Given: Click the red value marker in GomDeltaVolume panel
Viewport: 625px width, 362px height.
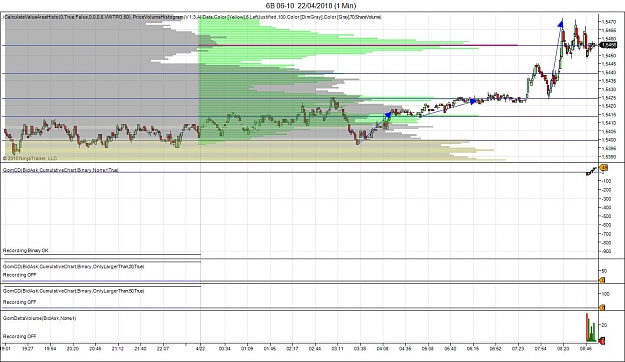Looking at the screenshot, I should coord(603,340).
